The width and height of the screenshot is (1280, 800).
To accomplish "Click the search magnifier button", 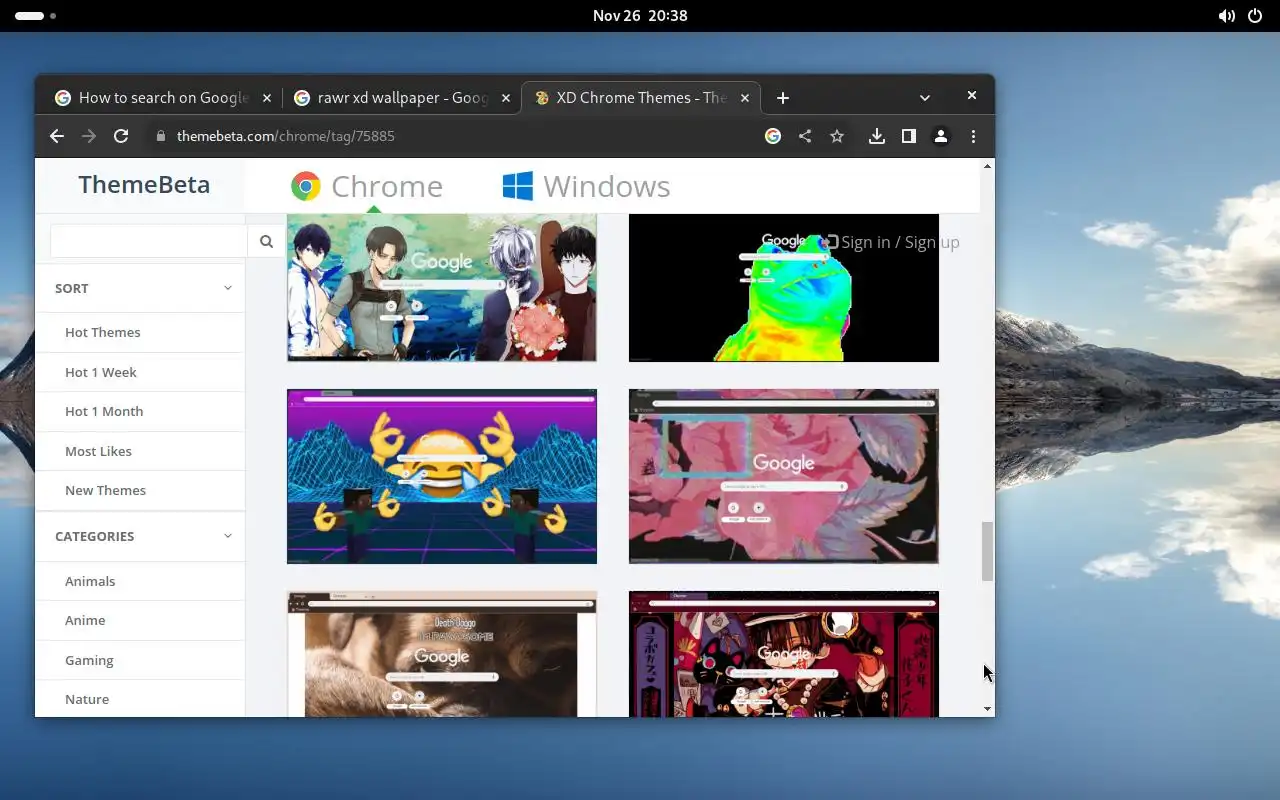I will [266, 241].
